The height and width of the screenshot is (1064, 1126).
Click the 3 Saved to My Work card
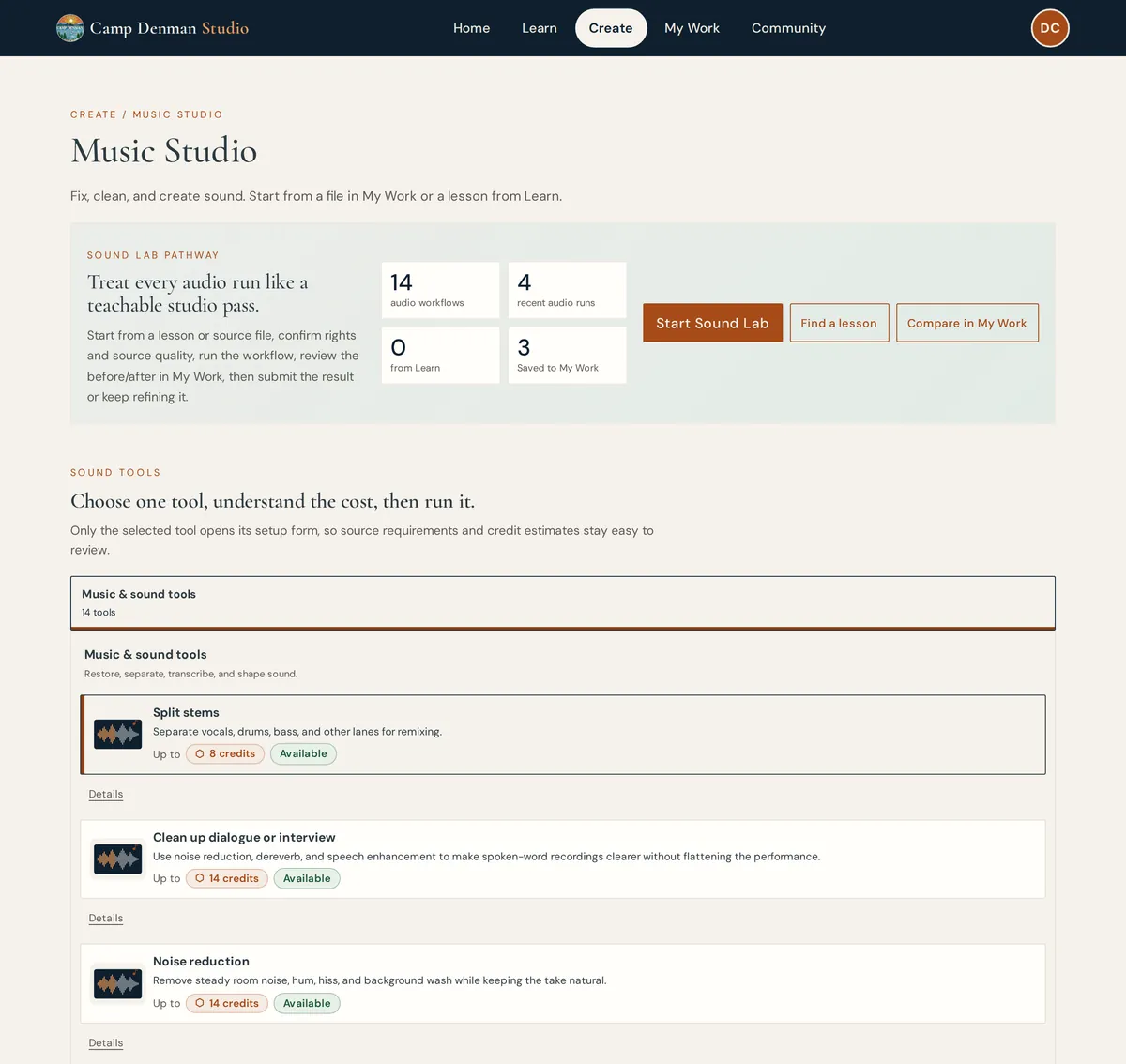[x=567, y=356]
